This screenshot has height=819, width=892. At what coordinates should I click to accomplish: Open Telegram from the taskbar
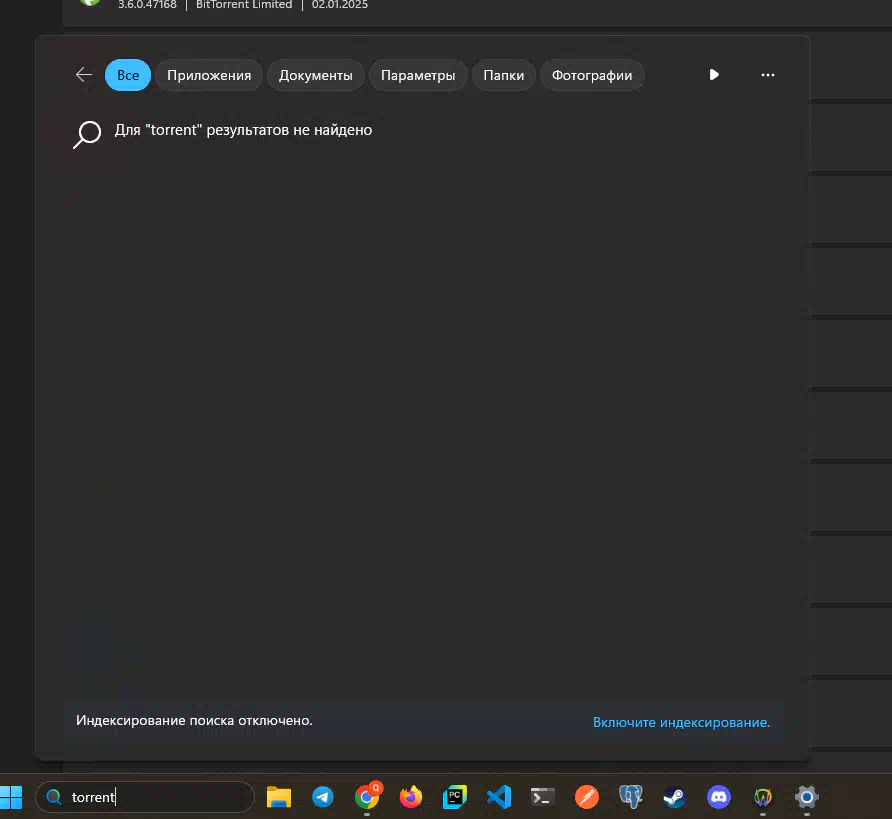tap(323, 797)
